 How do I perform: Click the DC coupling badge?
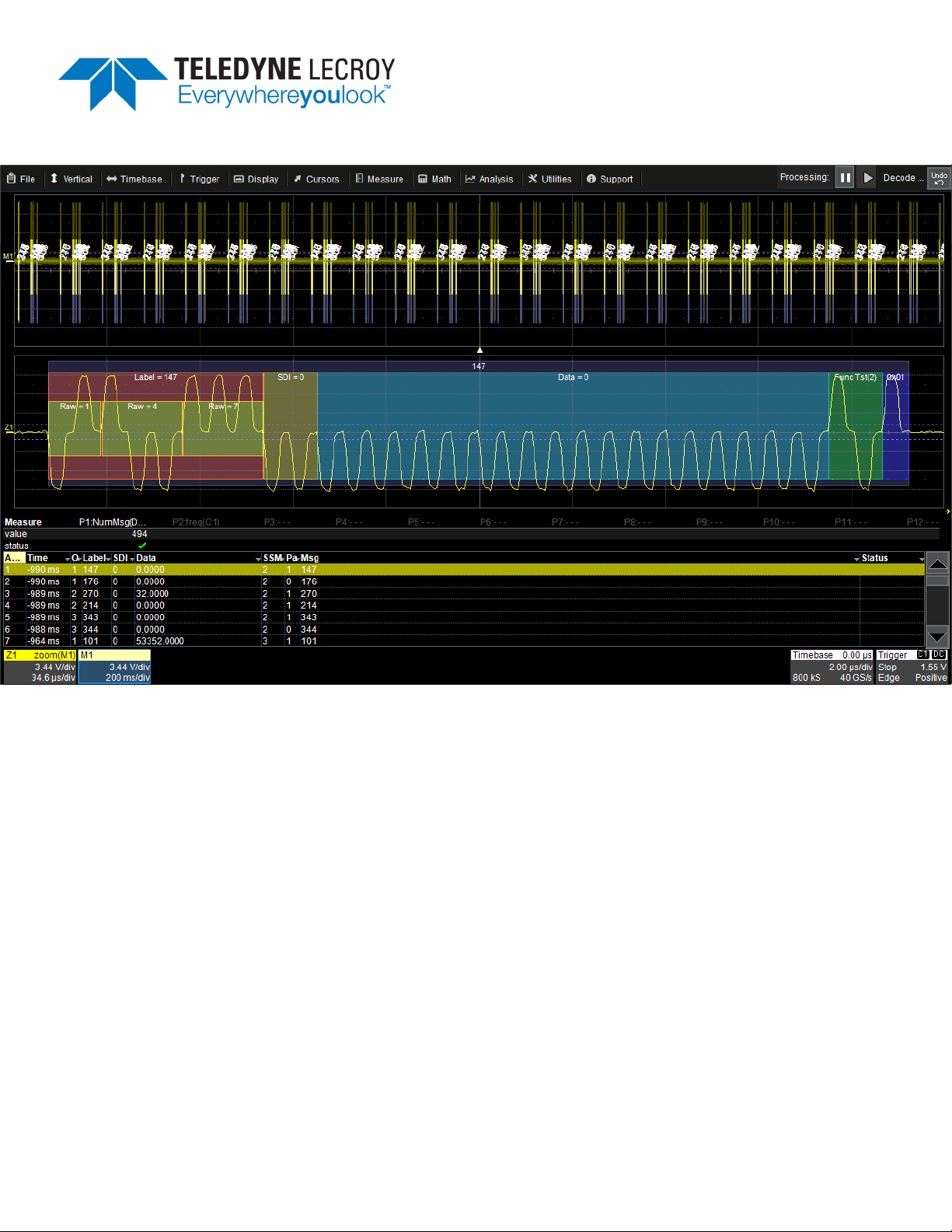coord(939,655)
